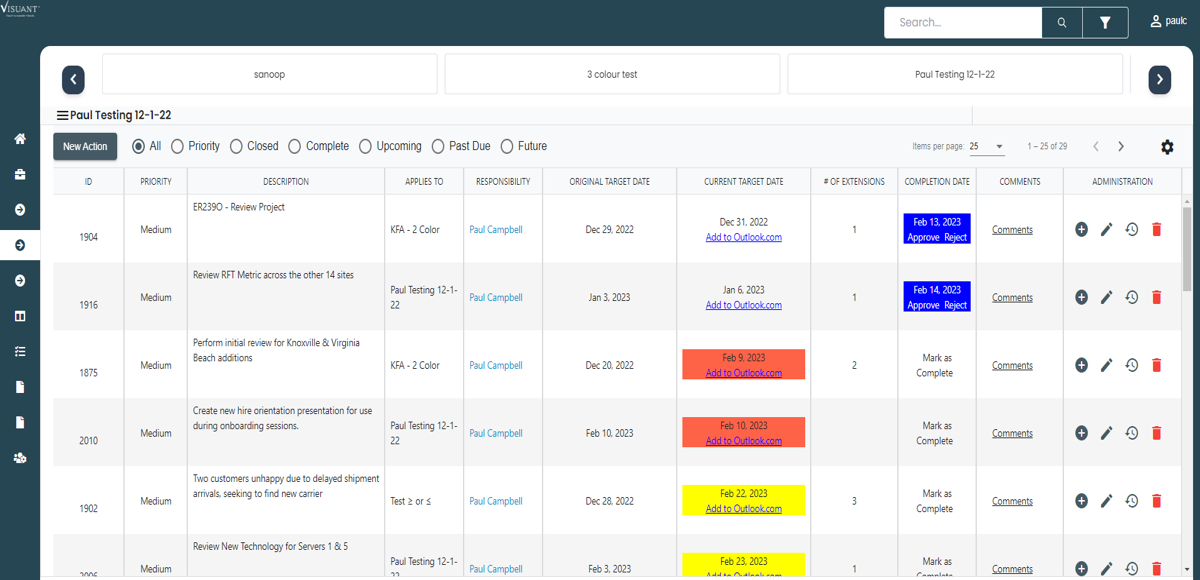Select the Priority filter radio button
Viewport: 1200px width, 580px height.
177,146
